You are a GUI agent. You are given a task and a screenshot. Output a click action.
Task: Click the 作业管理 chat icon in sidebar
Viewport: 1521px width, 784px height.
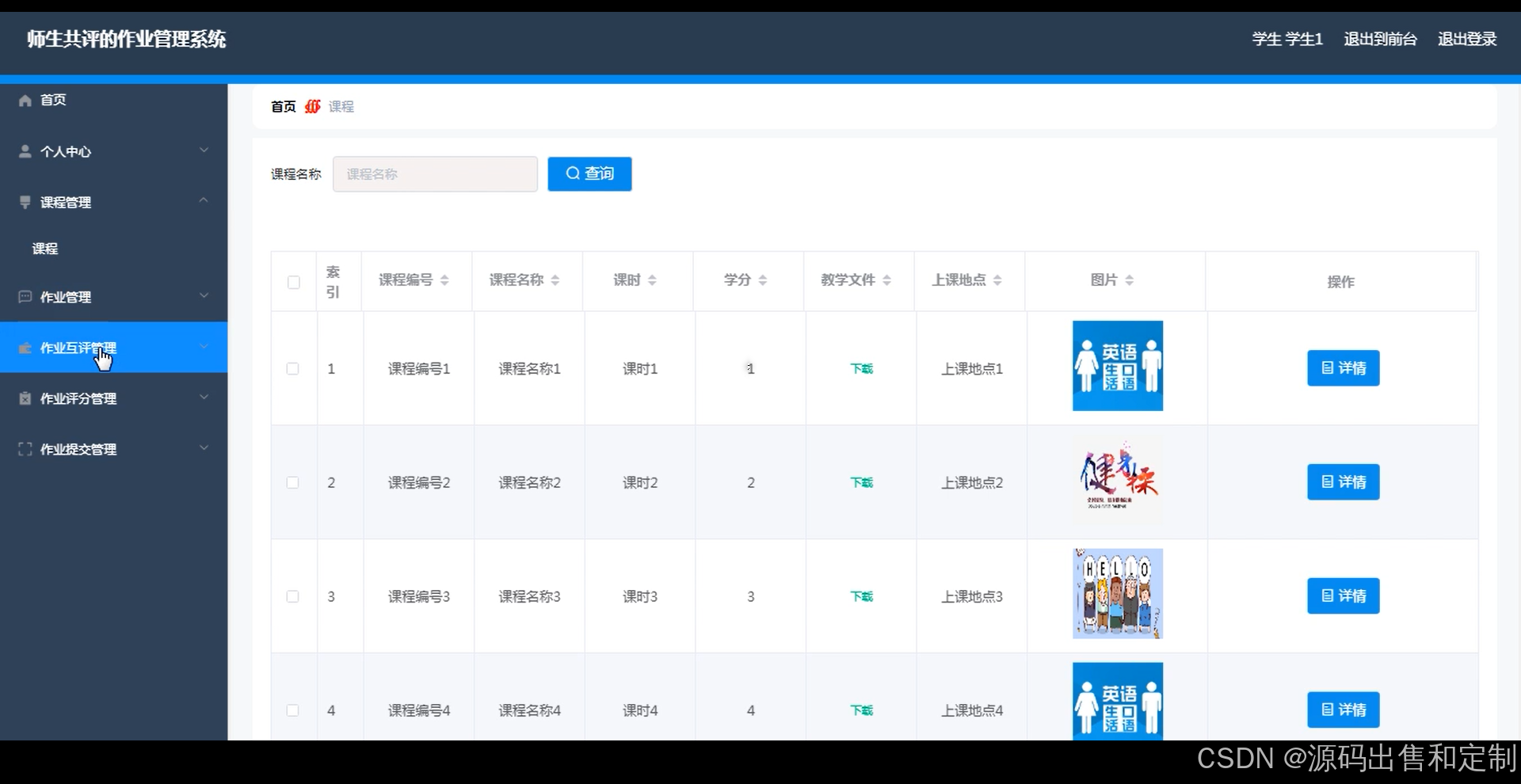(x=25, y=296)
